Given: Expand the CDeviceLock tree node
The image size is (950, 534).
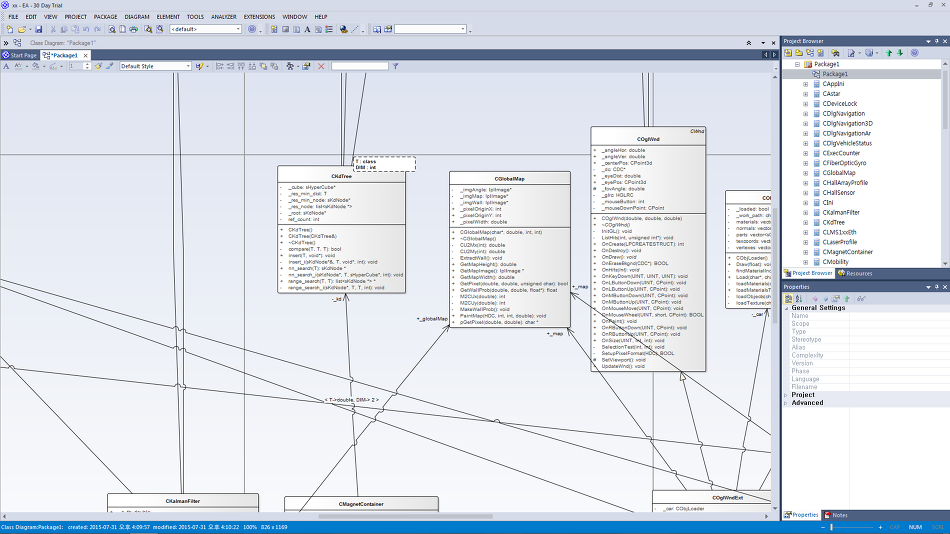Looking at the screenshot, I should pos(805,104).
